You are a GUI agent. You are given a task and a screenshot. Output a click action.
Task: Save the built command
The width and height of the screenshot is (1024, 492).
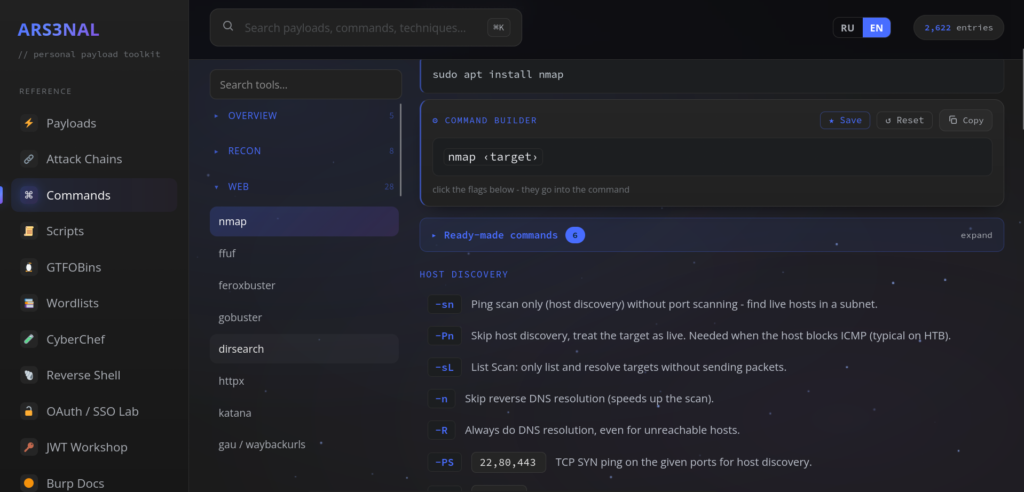(x=845, y=120)
